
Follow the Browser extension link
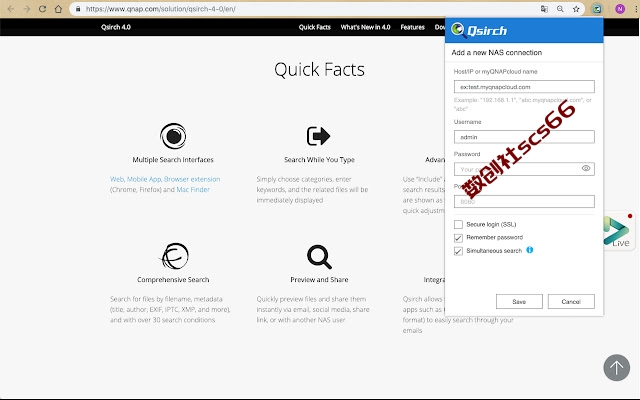coord(192,179)
